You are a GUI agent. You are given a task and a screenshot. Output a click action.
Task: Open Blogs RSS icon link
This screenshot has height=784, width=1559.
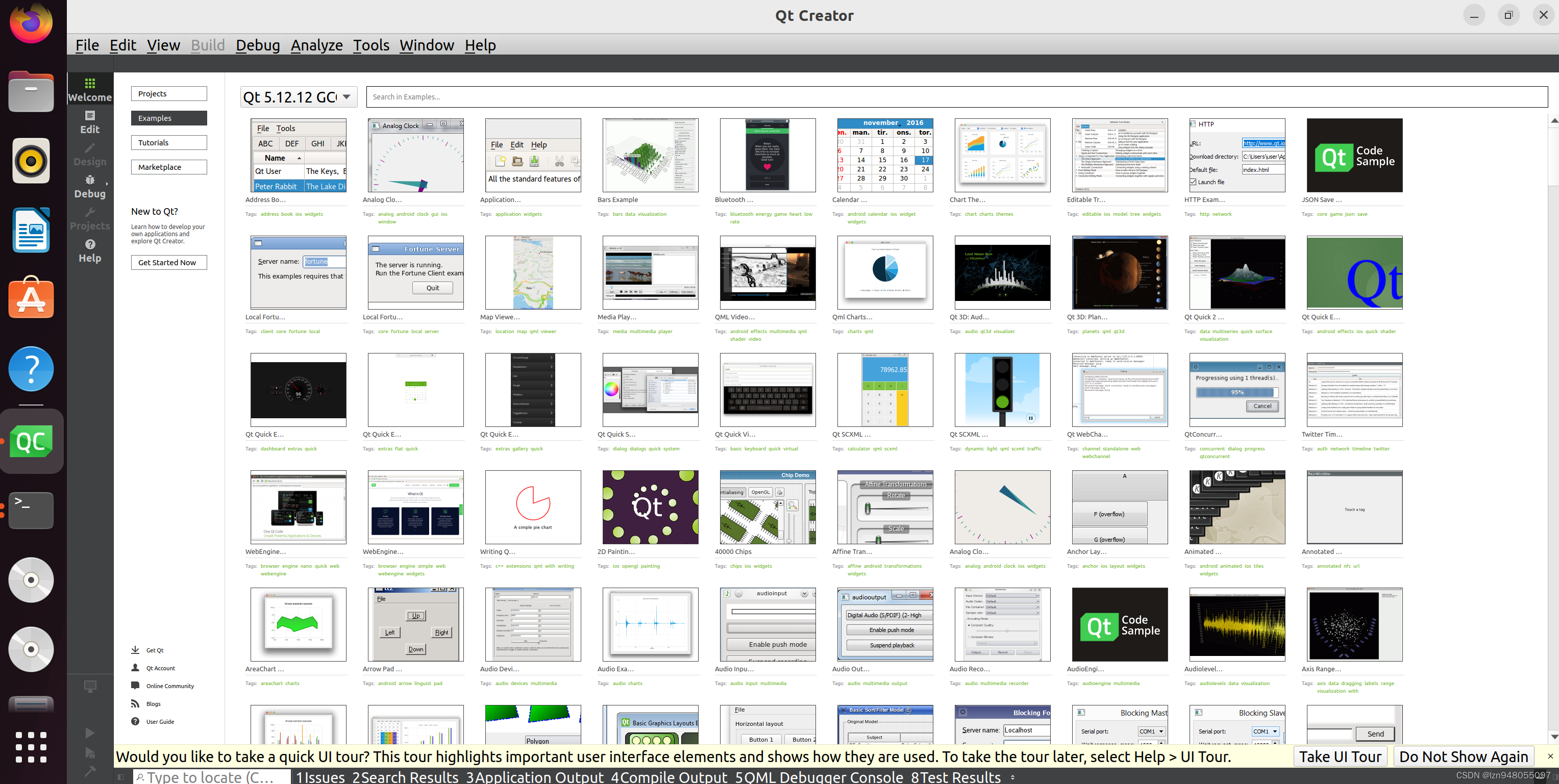[x=135, y=703]
